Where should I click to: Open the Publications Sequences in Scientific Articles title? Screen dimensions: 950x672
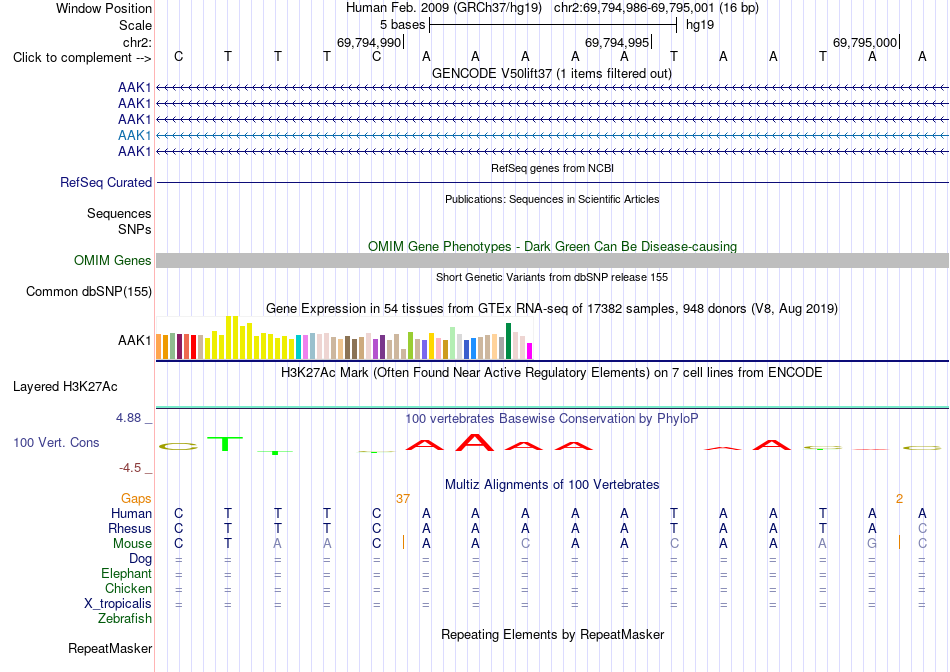coord(552,199)
